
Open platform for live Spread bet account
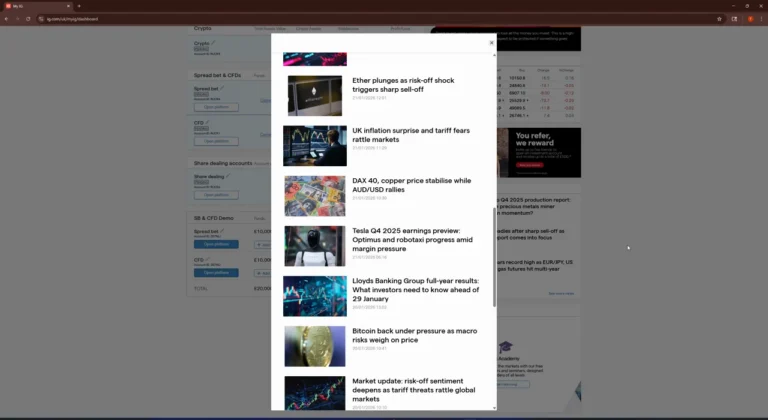coord(216,107)
